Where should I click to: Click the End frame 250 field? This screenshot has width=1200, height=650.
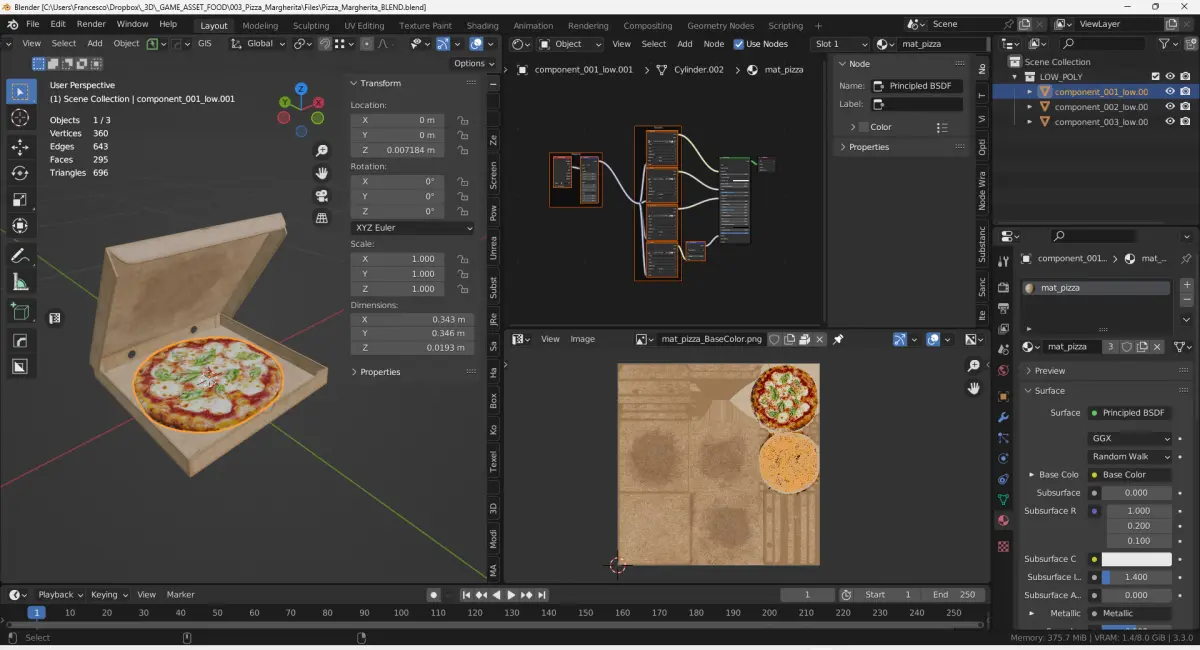click(x=955, y=594)
